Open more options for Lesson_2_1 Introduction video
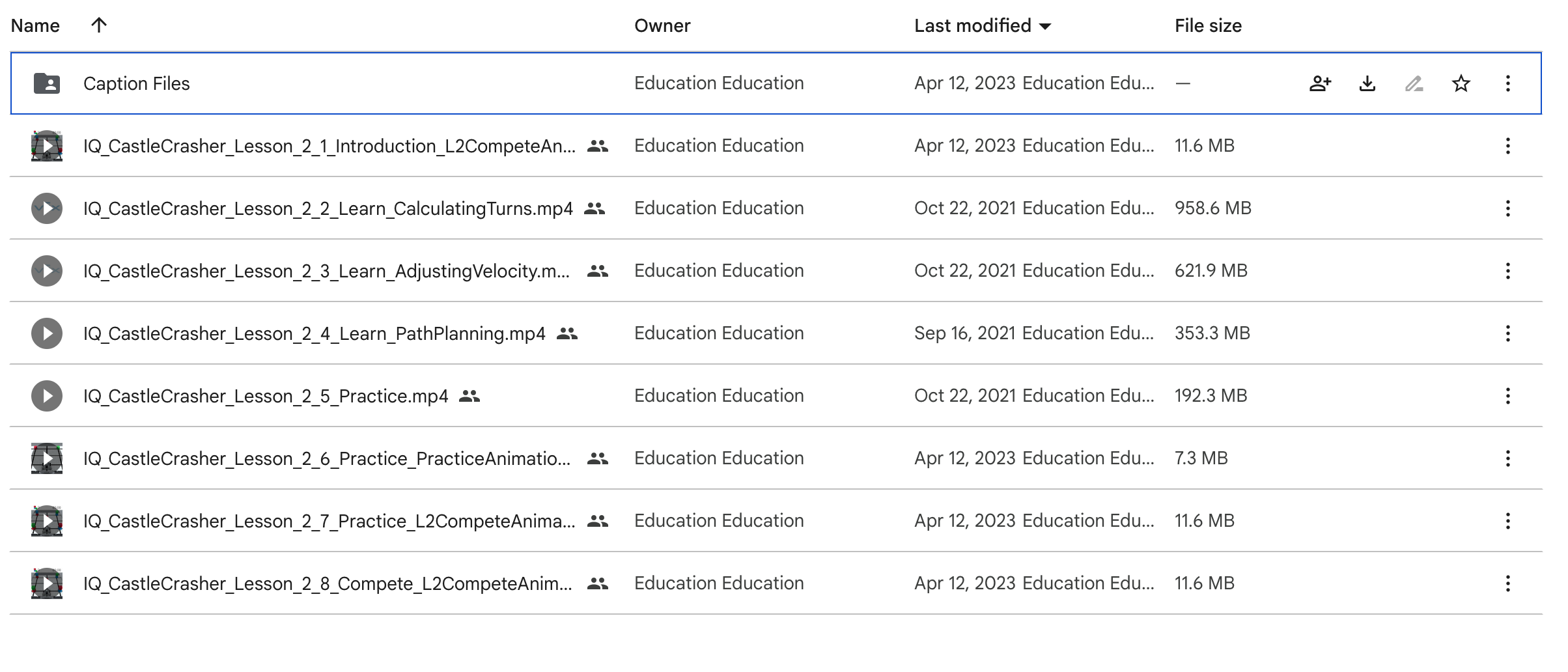The height and width of the screenshot is (672, 1568). (x=1507, y=146)
